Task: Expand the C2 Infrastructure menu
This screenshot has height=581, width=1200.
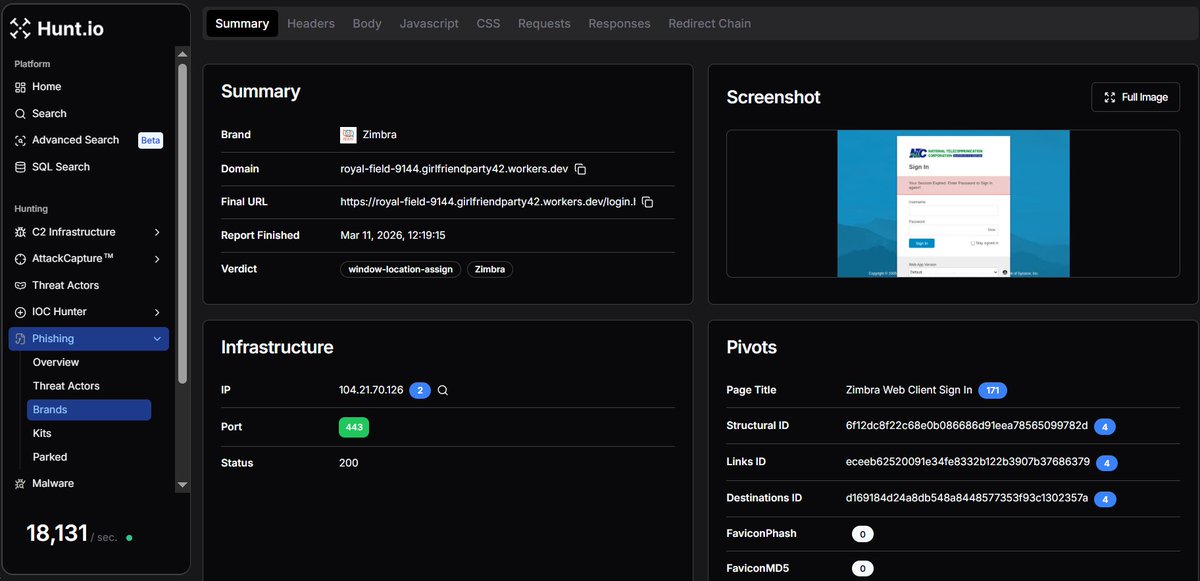Action: coord(157,232)
